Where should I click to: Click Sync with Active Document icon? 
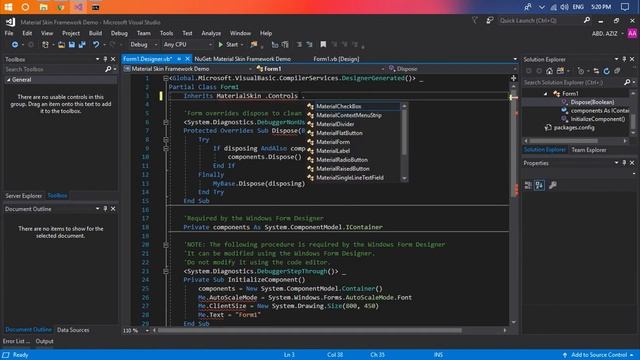coord(596,71)
